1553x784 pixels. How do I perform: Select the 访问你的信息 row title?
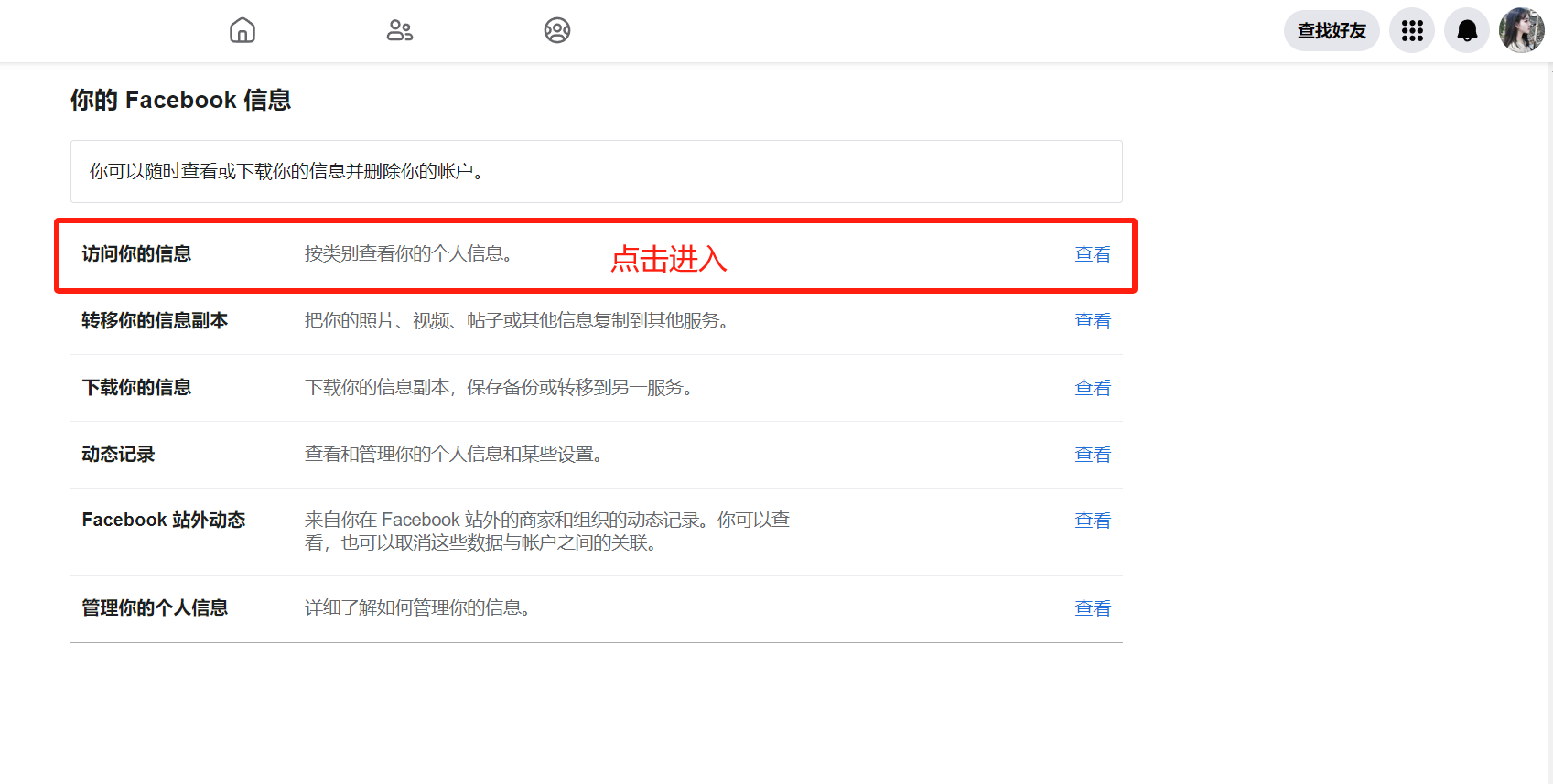136,254
